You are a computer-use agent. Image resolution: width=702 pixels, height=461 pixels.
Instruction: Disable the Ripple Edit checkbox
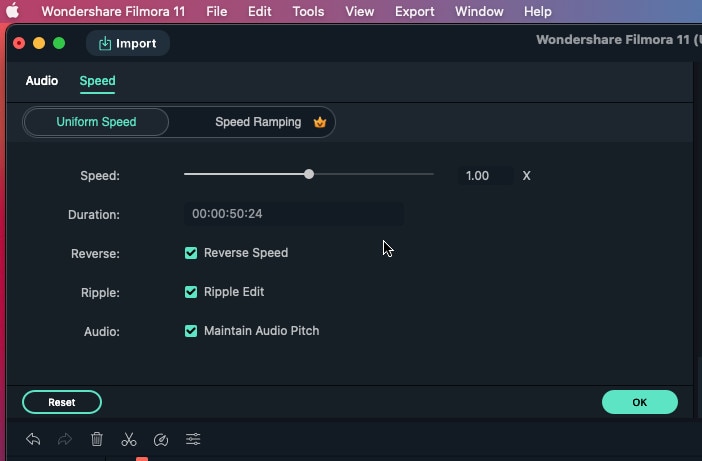pos(191,292)
